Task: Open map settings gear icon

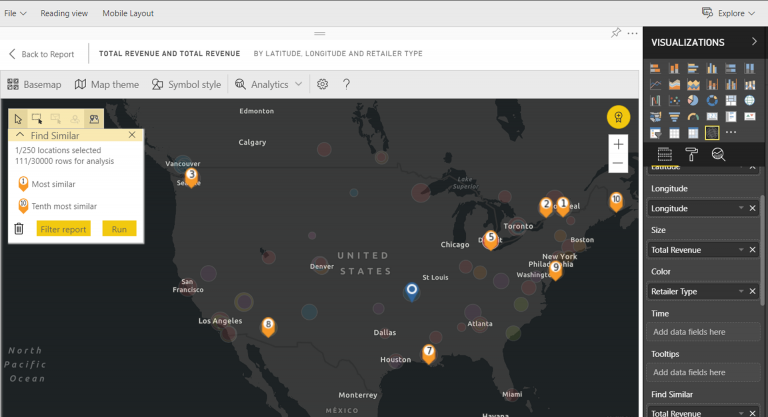Action: pos(322,84)
